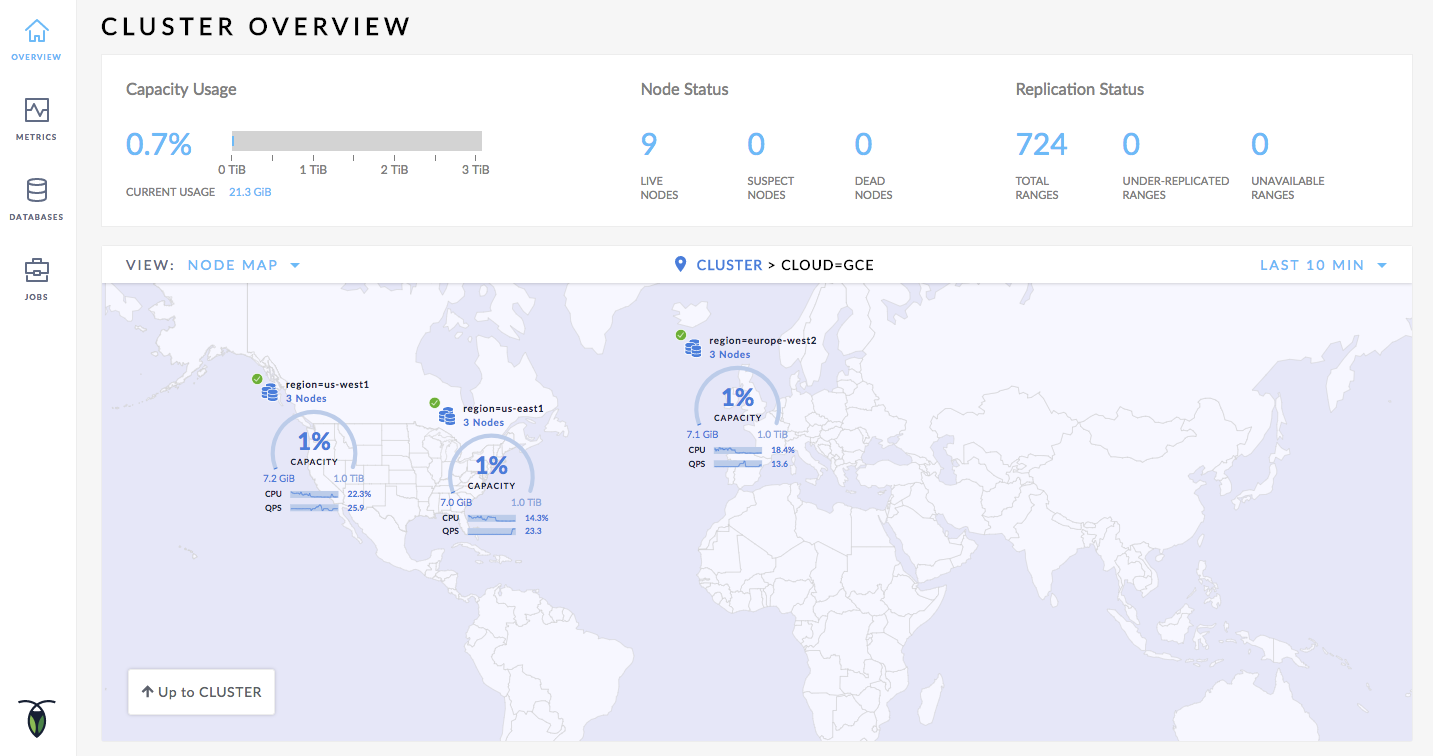Select the 3 Nodes link under europe-west2
Image resolution: width=1433 pixels, height=756 pixels.
point(729,355)
